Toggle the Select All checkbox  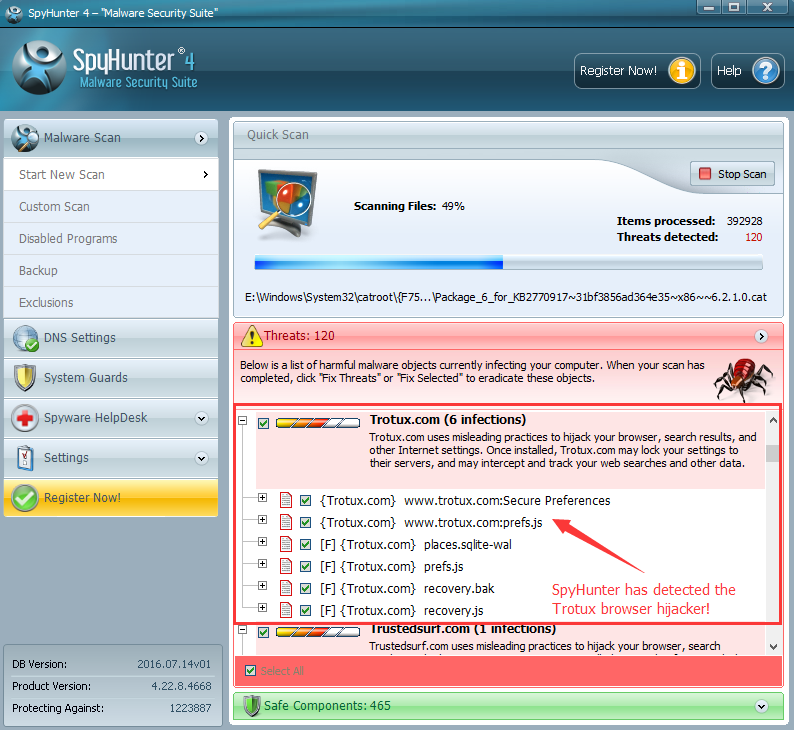[251, 670]
